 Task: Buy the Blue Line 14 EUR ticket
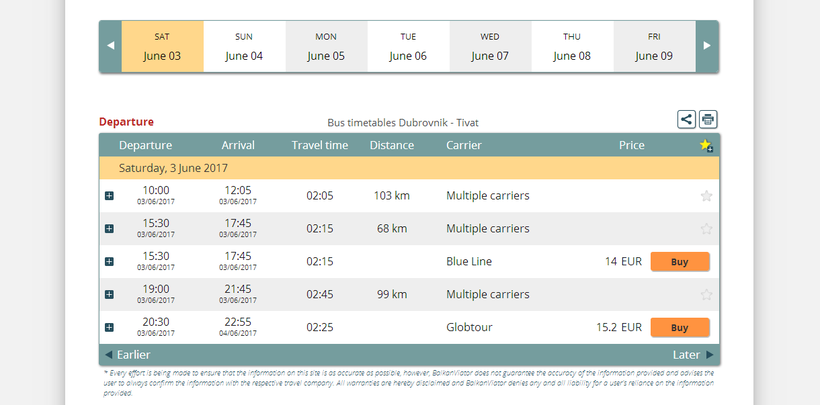[x=680, y=262]
